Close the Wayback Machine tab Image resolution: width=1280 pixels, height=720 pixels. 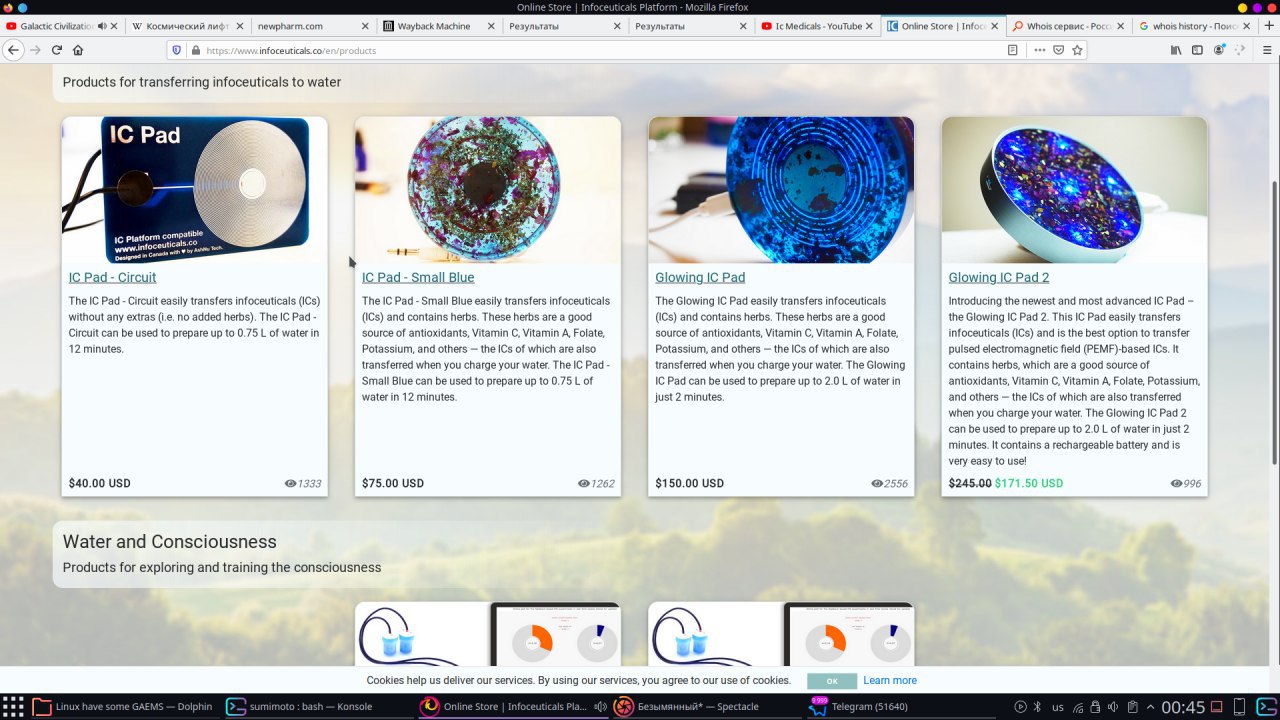click(492, 26)
